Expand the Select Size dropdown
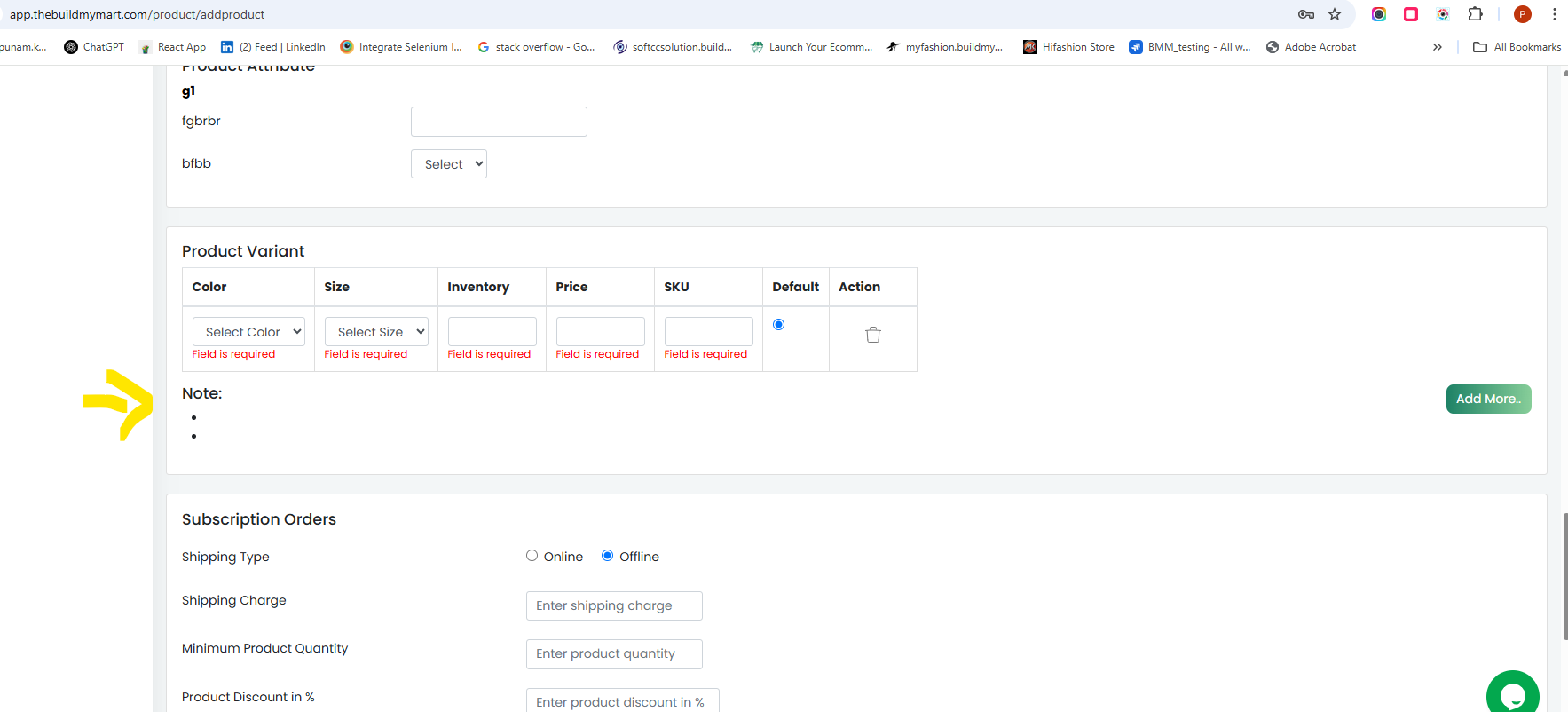Image resolution: width=1568 pixels, height=712 pixels. (x=376, y=331)
